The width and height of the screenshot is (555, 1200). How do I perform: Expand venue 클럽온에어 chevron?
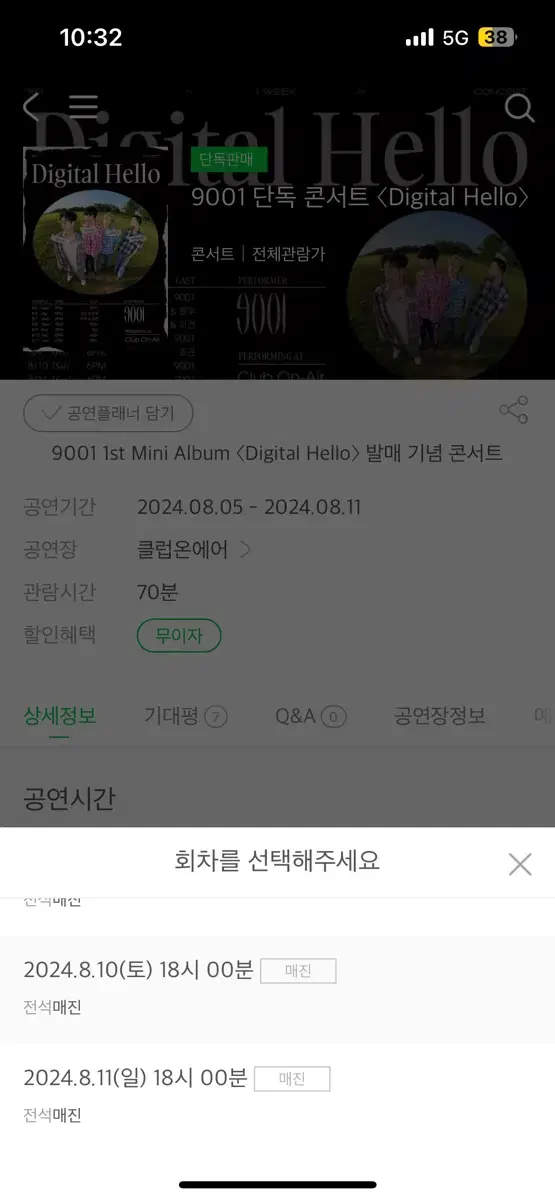coord(246,550)
